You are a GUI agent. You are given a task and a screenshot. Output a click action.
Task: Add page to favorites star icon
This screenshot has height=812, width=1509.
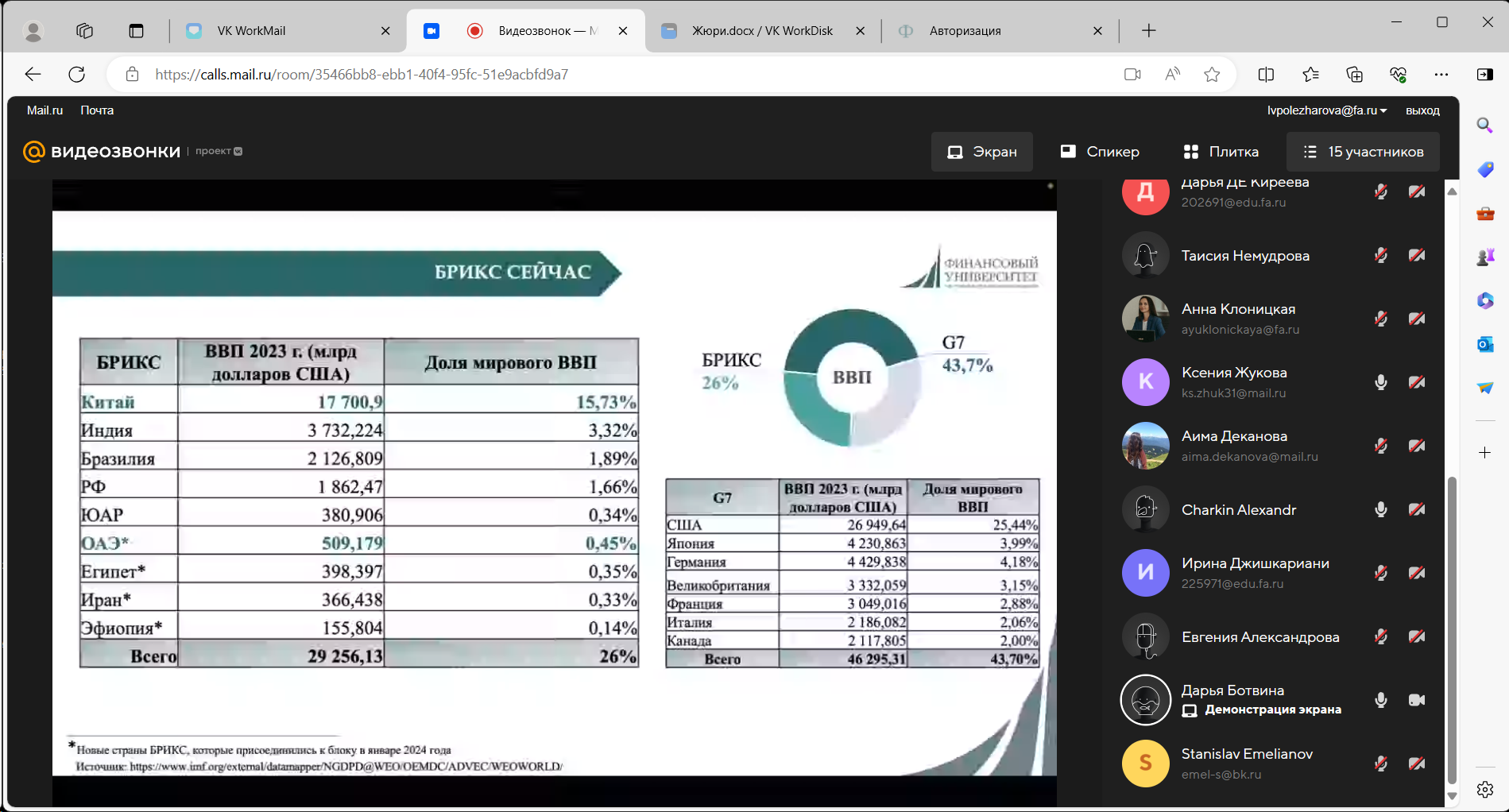click(1212, 75)
